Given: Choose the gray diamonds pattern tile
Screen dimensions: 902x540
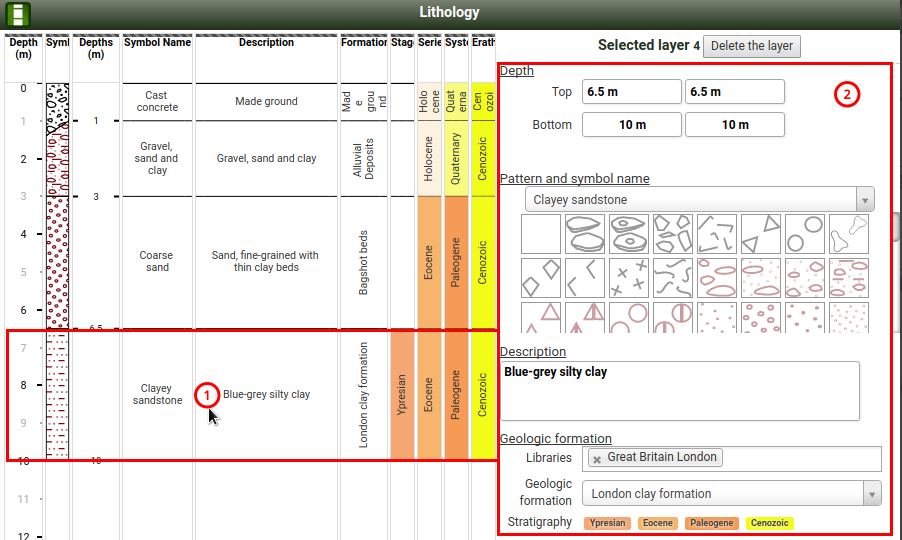Looking at the screenshot, I should (541, 277).
